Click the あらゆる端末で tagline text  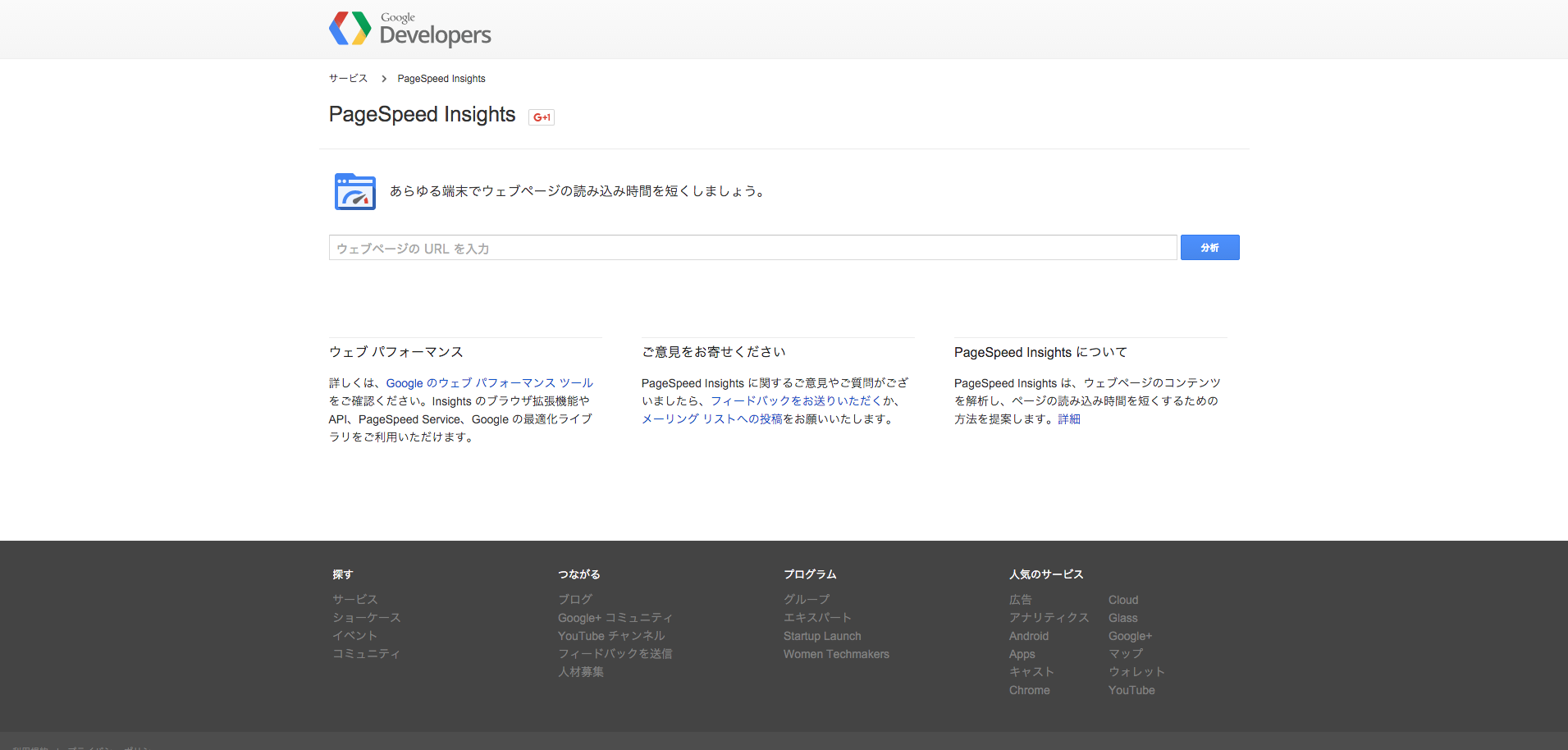[578, 191]
